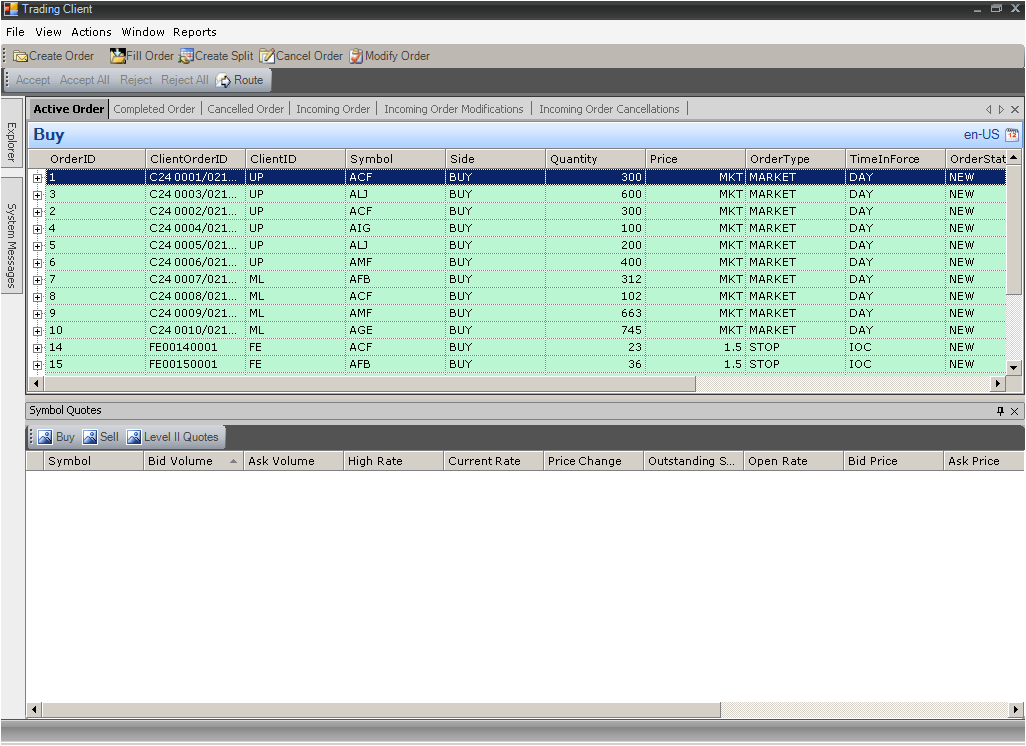The image size is (1026, 746).
Task: Click the Cancel Order toolbar icon
Action: pyautogui.click(x=267, y=56)
